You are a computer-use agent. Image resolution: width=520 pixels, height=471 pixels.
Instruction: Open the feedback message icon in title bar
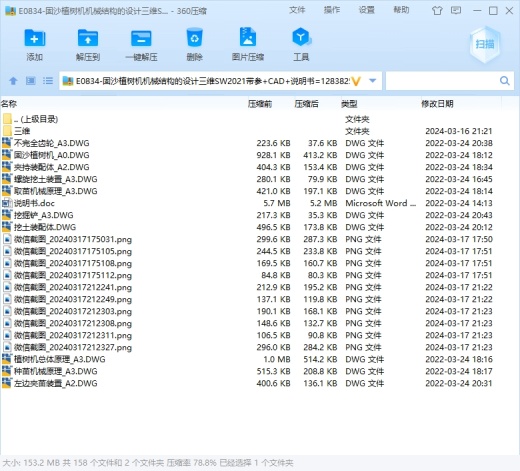point(456,11)
